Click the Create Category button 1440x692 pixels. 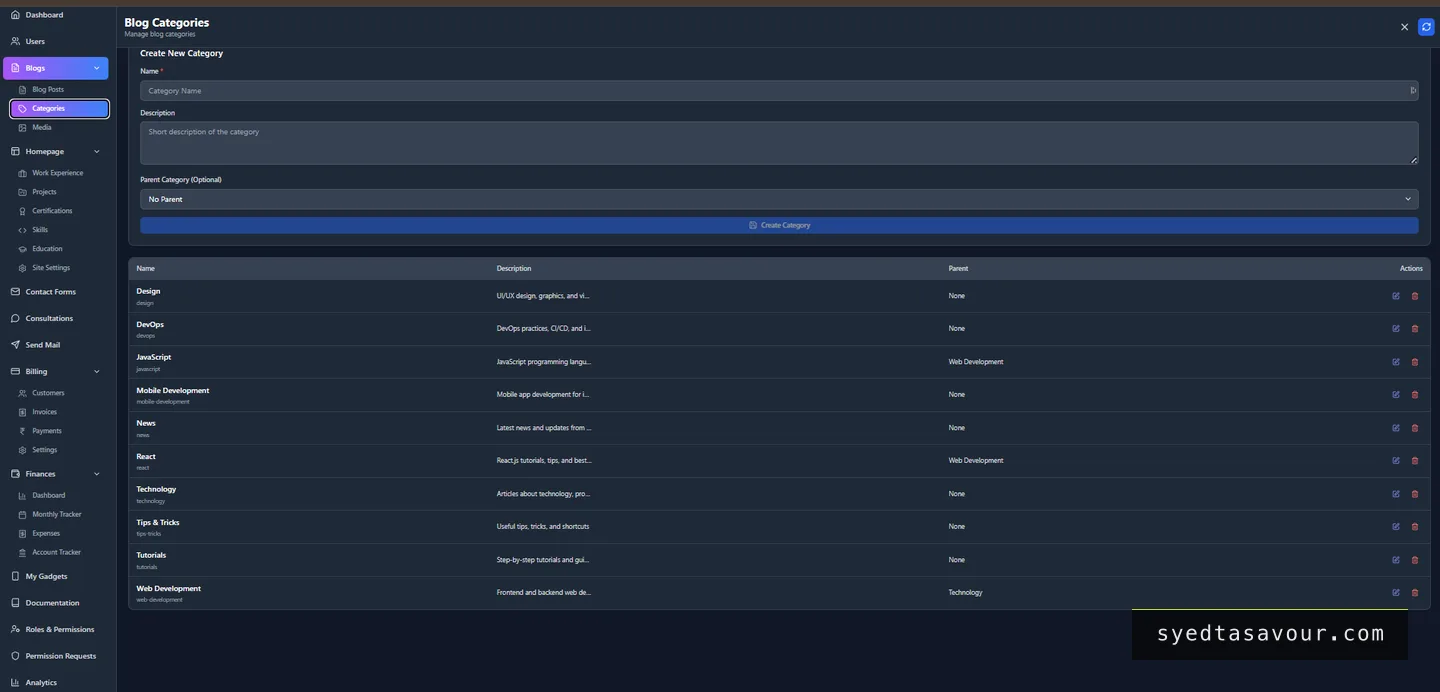point(779,225)
